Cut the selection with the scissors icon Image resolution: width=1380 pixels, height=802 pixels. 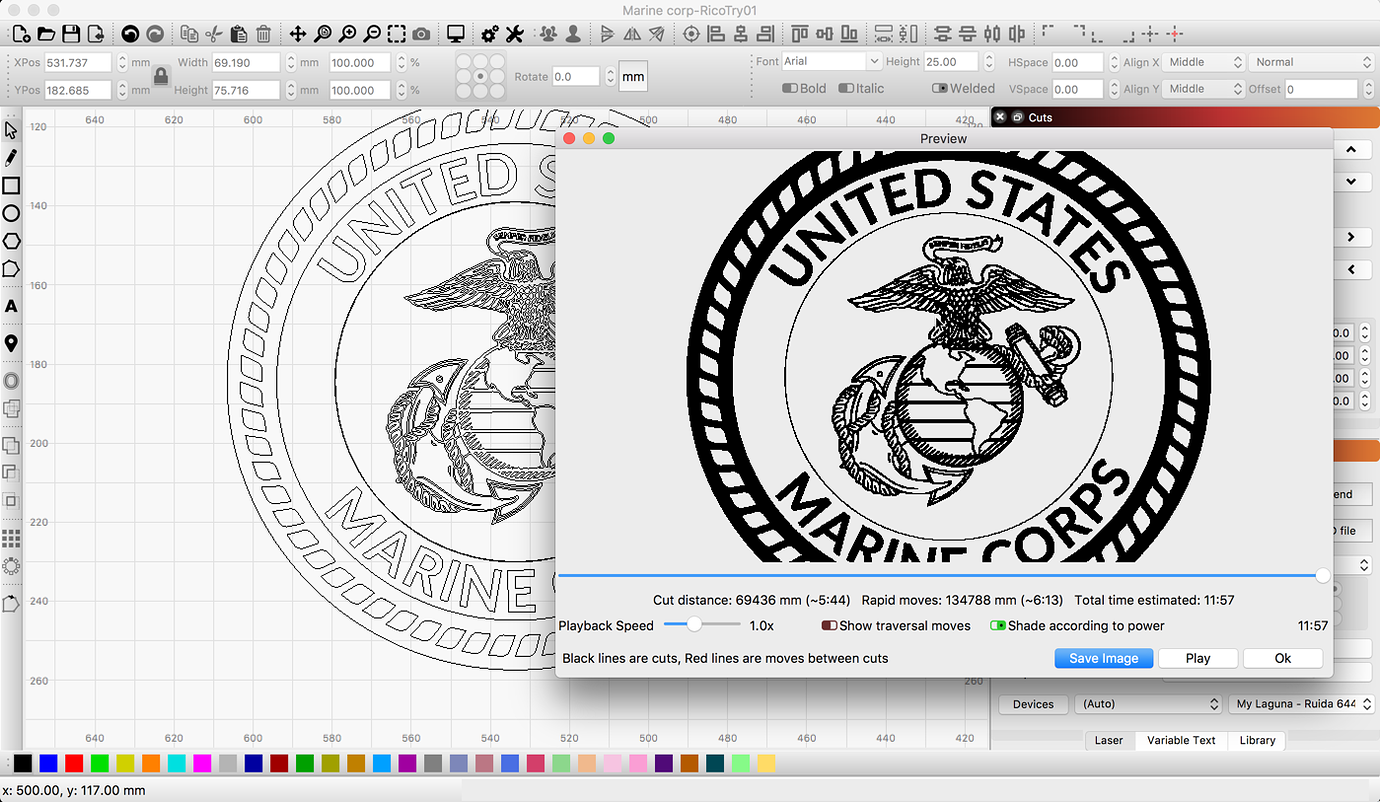click(213, 34)
